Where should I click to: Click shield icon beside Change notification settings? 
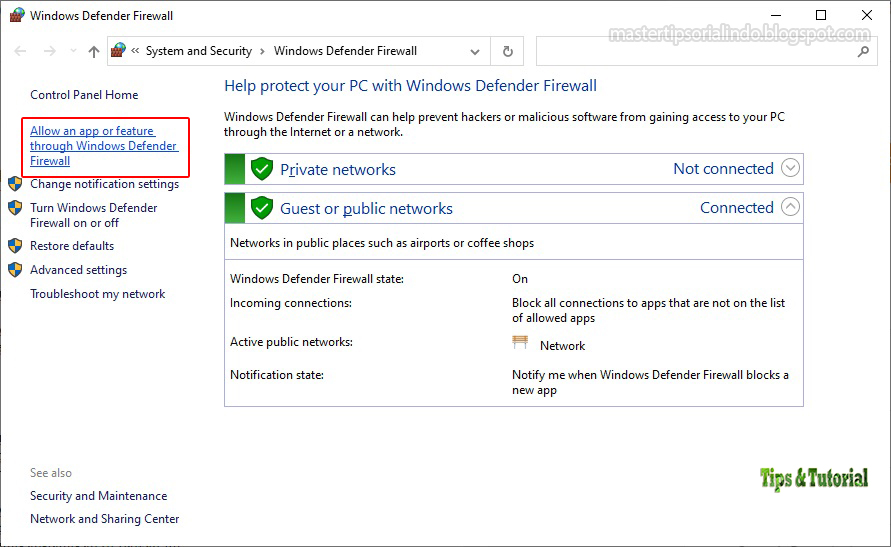click(15, 184)
